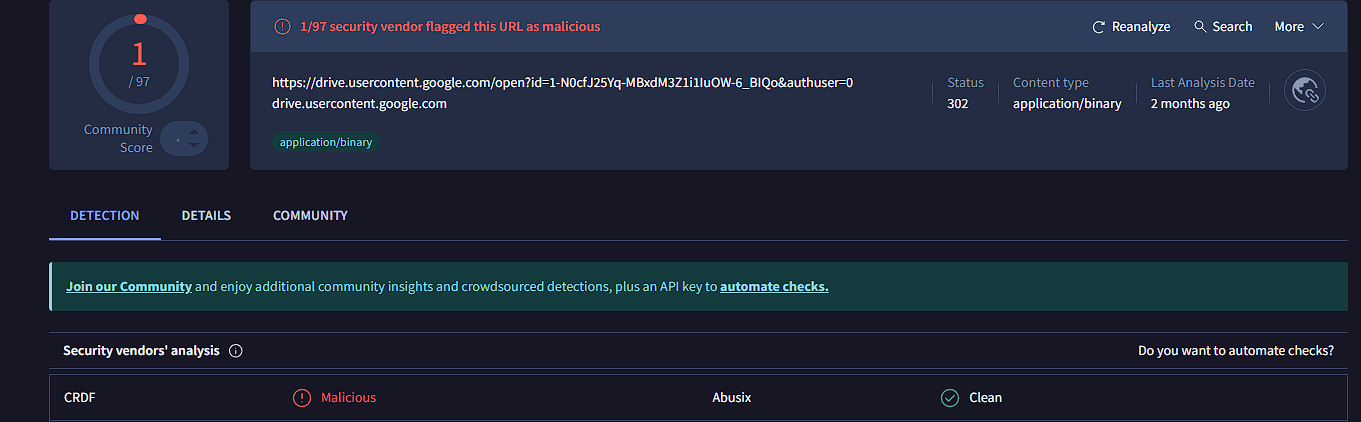This screenshot has width=1361, height=422.
Task: Click the info icon beside Security vendors' analysis
Action: (x=236, y=351)
